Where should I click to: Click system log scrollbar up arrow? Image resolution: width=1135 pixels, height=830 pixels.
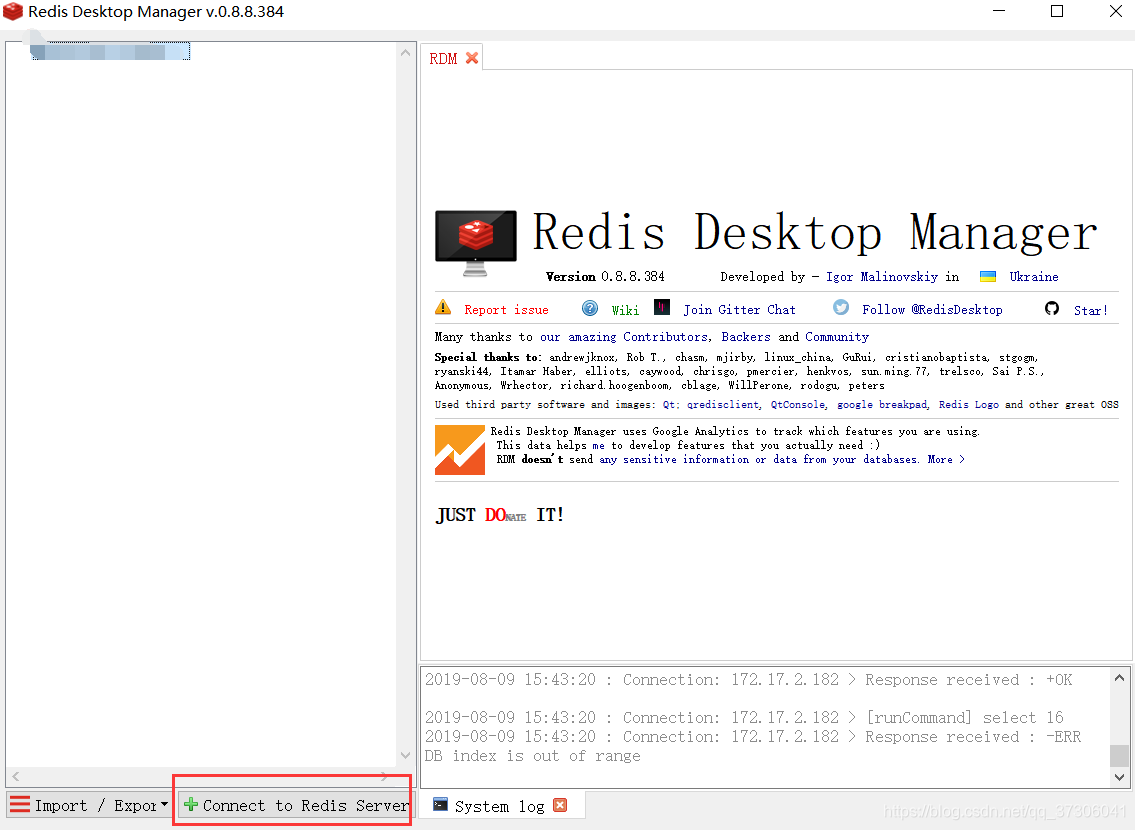[x=1119, y=678]
